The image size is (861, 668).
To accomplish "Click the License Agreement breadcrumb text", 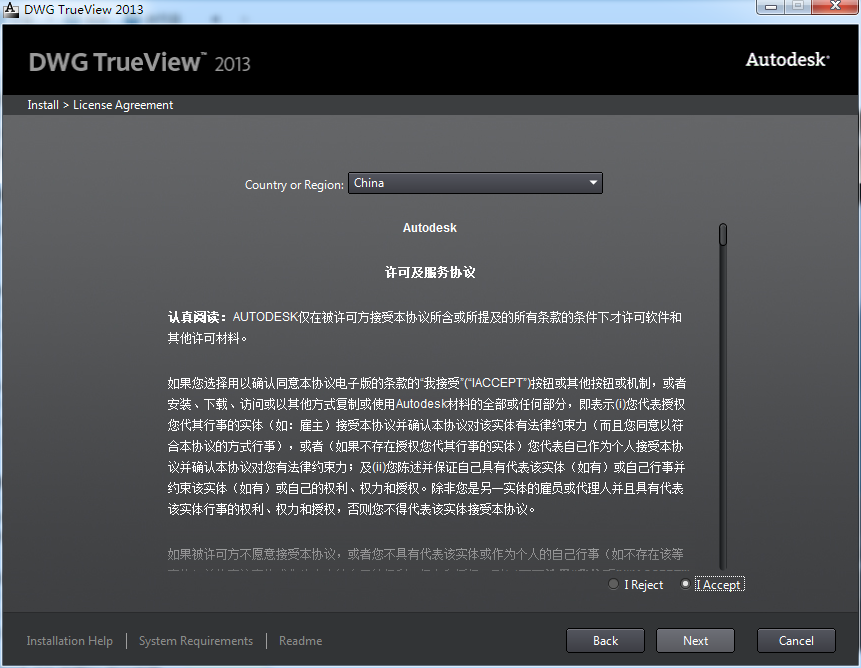I will point(123,105).
